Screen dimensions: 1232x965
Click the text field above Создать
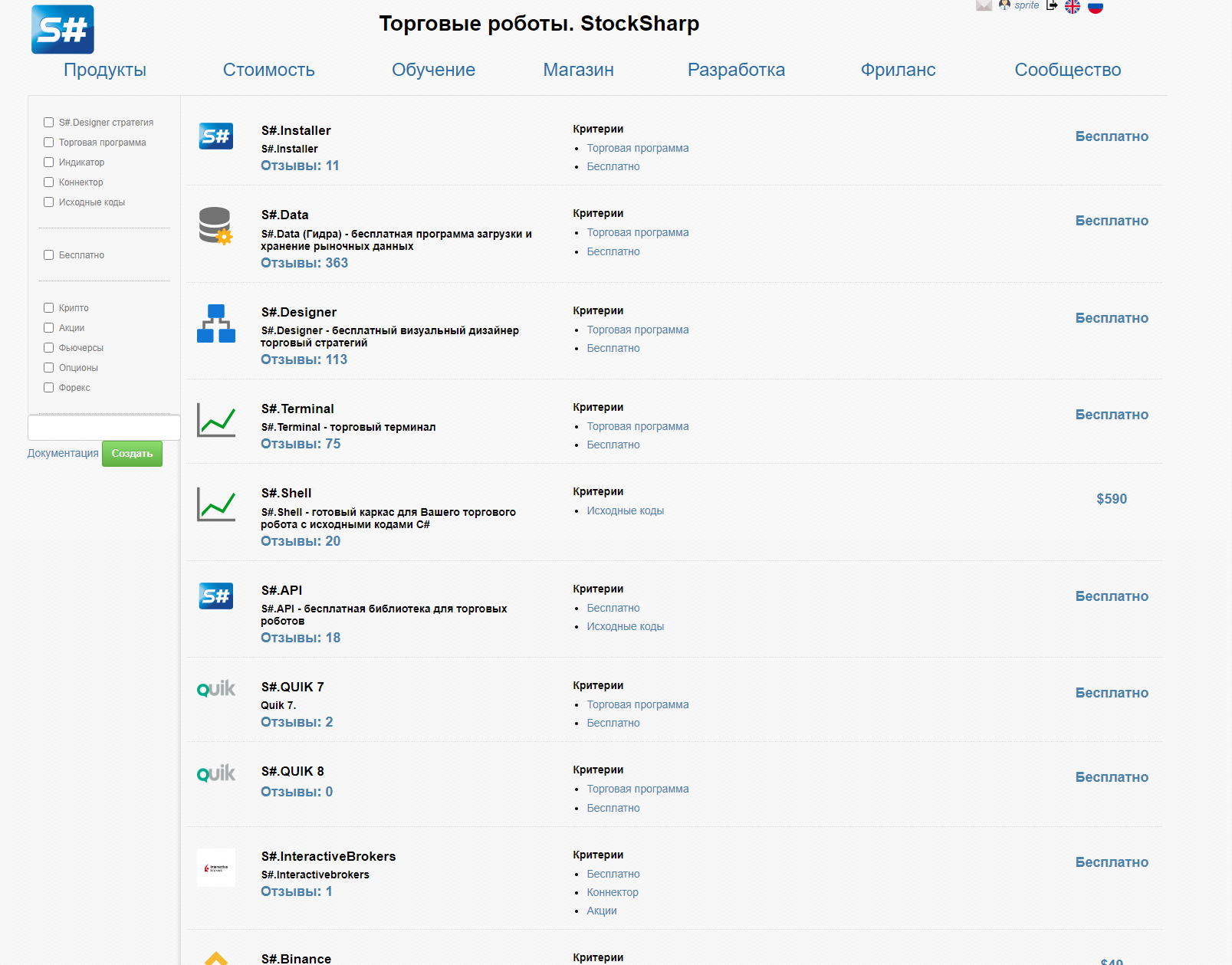click(x=104, y=428)
